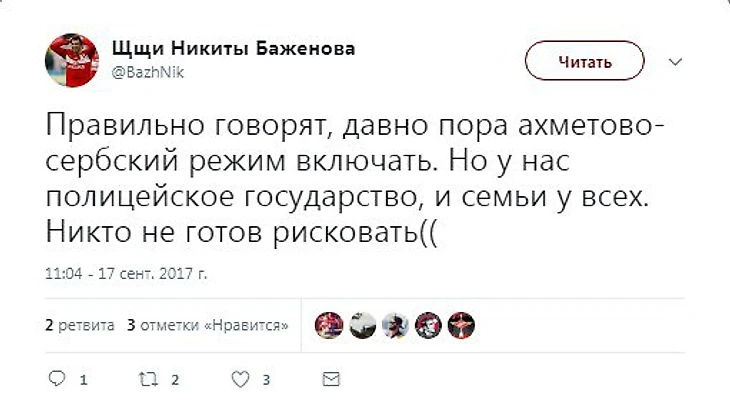730x409 pixels.
Task: Click the reply speech bubble icon
Action: [x=57, y=379]
